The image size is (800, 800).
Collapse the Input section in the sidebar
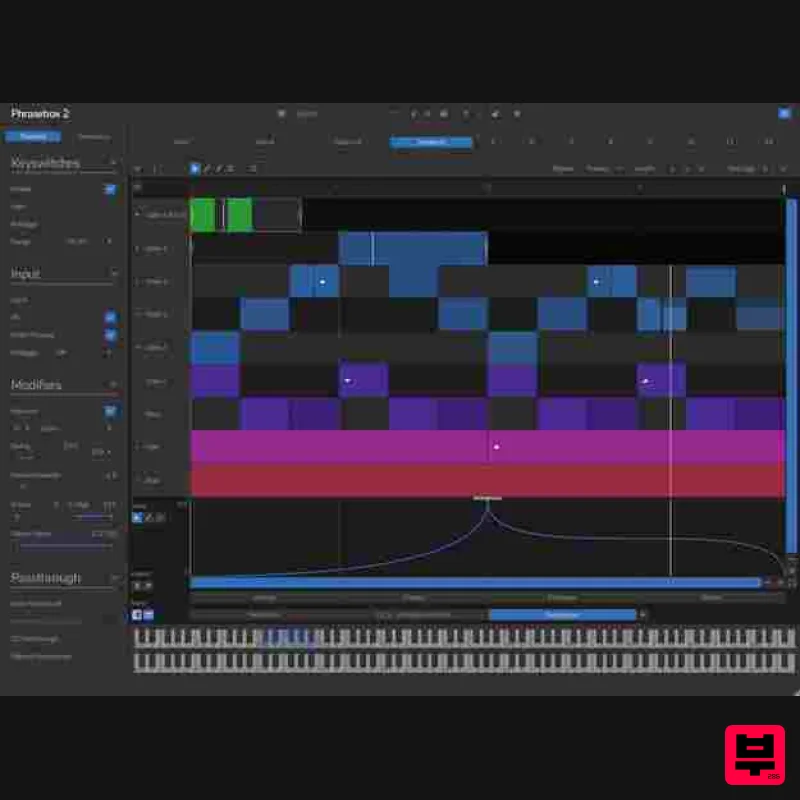tap(116, 273)
